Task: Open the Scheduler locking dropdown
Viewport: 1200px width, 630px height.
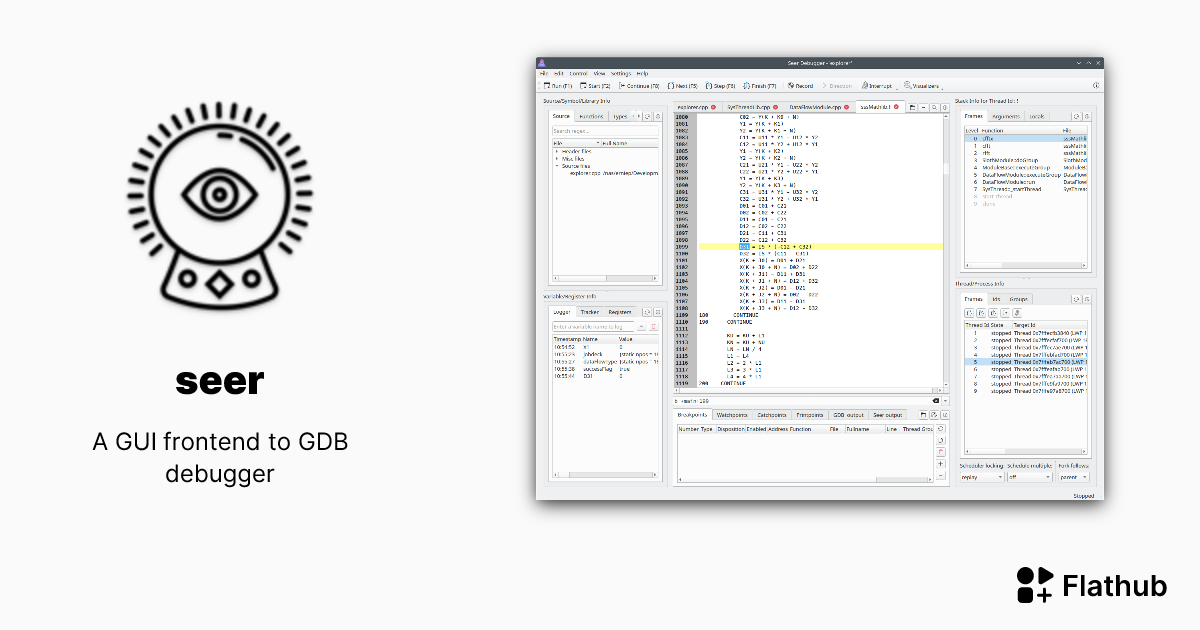Action: [981, 477]
